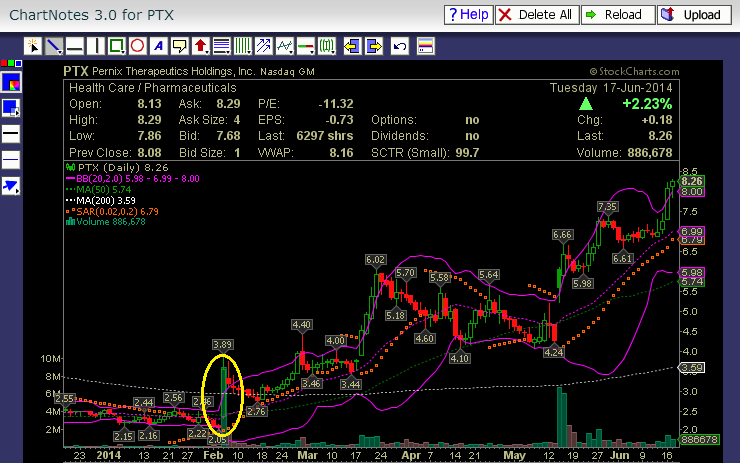The height and width of the screenshot is (463, 740).
Task: Open the blue arrowhead style options
Action: tap(11, 186)
